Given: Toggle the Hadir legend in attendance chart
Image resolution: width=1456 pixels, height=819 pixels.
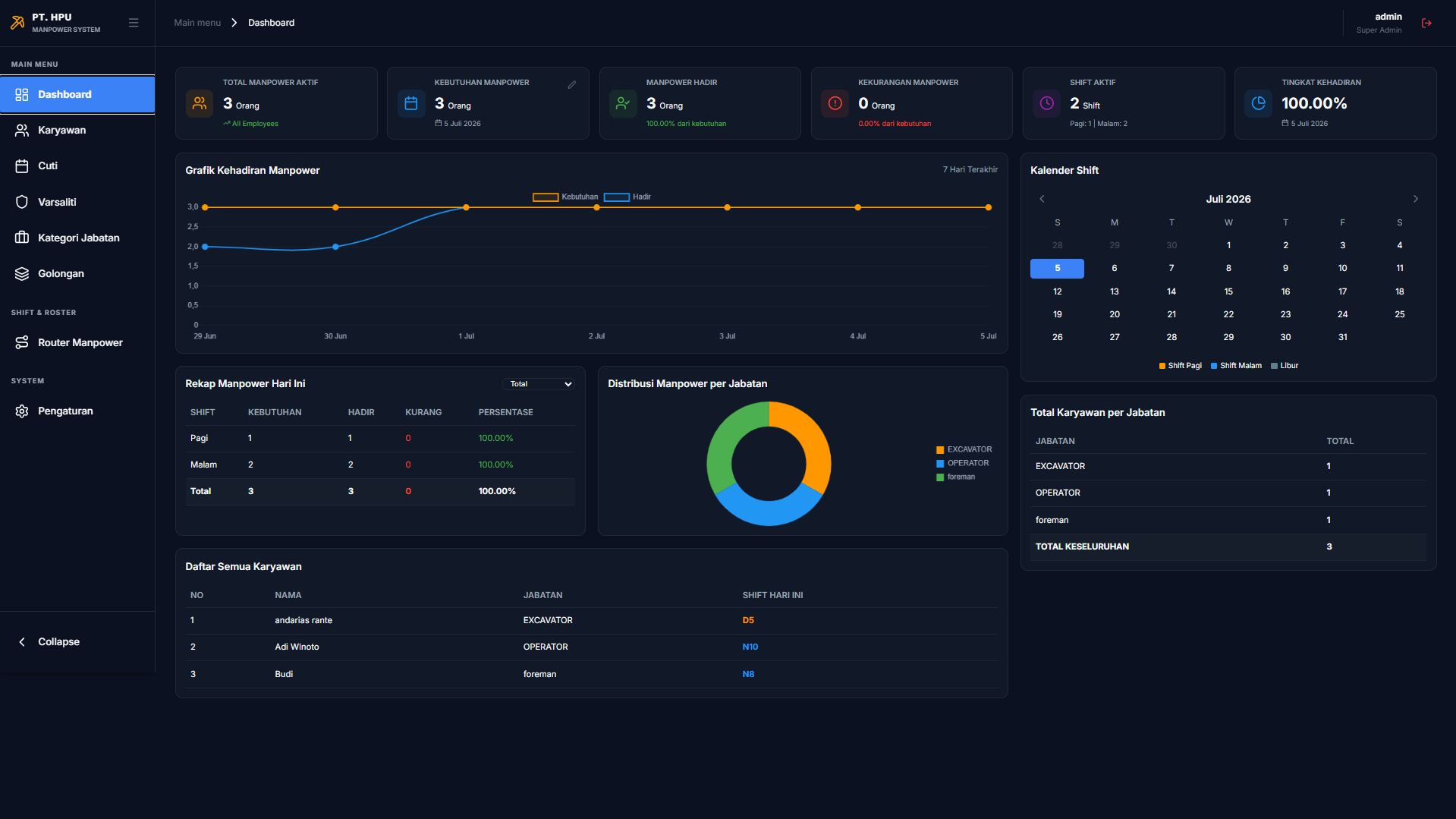Looking at the screenshot, I should tap(627, 197).
